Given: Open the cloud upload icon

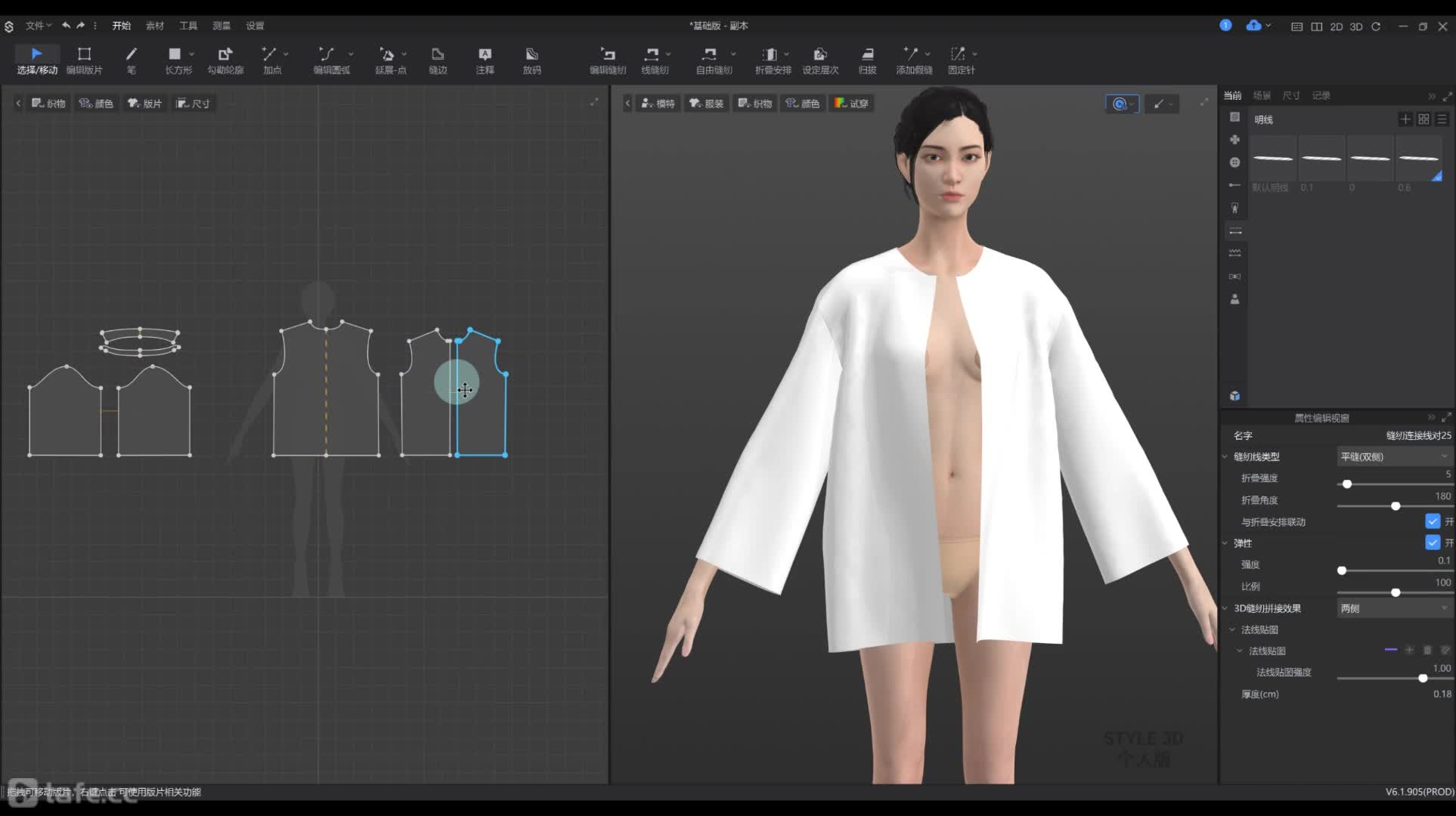Looking at the screenshot, I should pos(1253,26).
